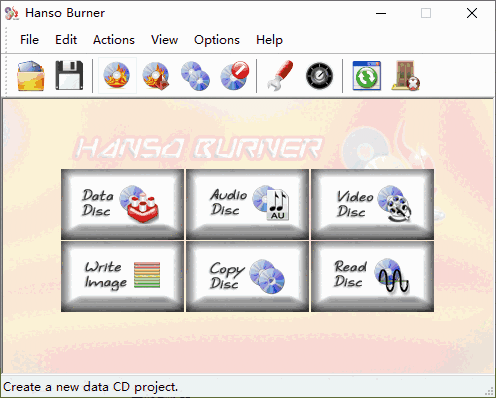Close the Hanso Burner window
The height and width of the screenshot is (398, 496).
[x=472, y=13]
